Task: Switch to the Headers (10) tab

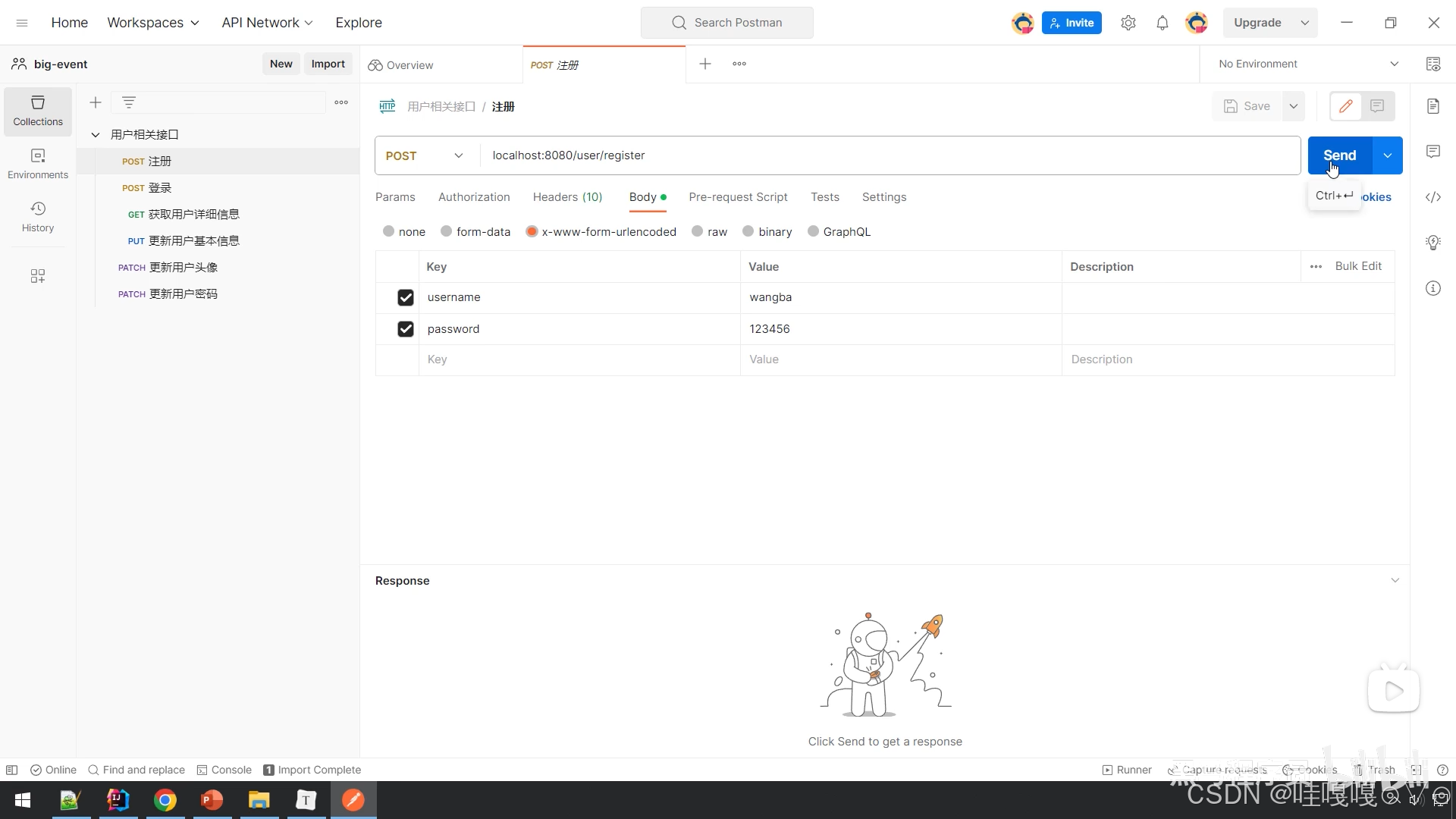Action: (567, 197)
